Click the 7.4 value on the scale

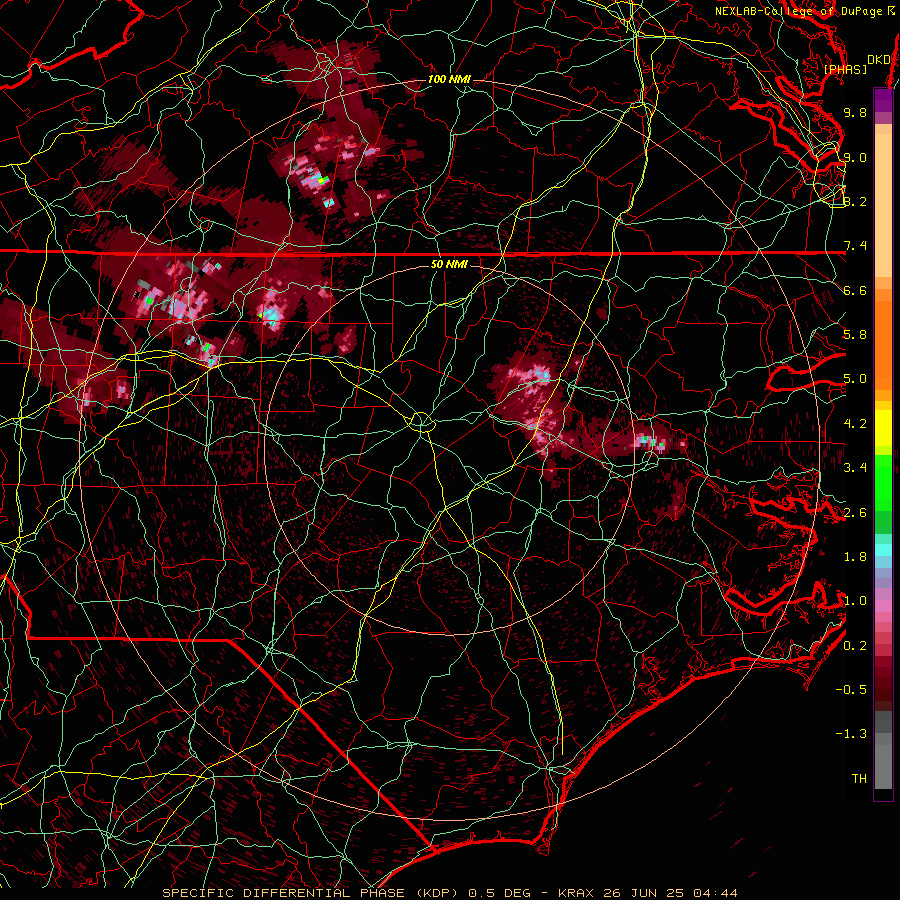click(x=855, y=246)
